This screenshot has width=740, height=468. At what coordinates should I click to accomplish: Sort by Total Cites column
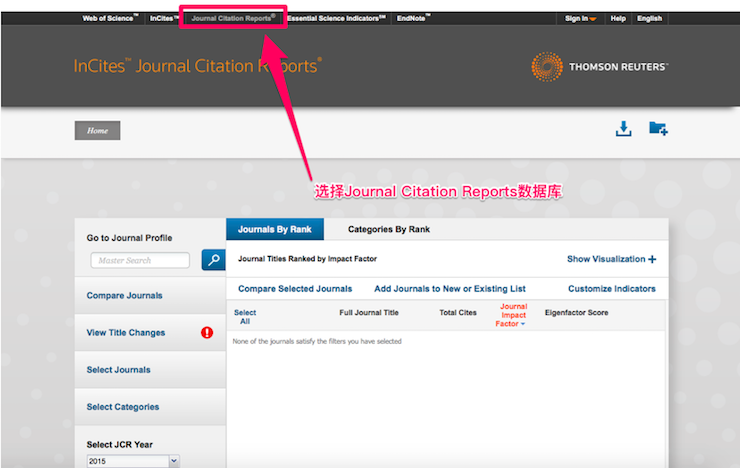pyautogui.click(x=458, y=313)
